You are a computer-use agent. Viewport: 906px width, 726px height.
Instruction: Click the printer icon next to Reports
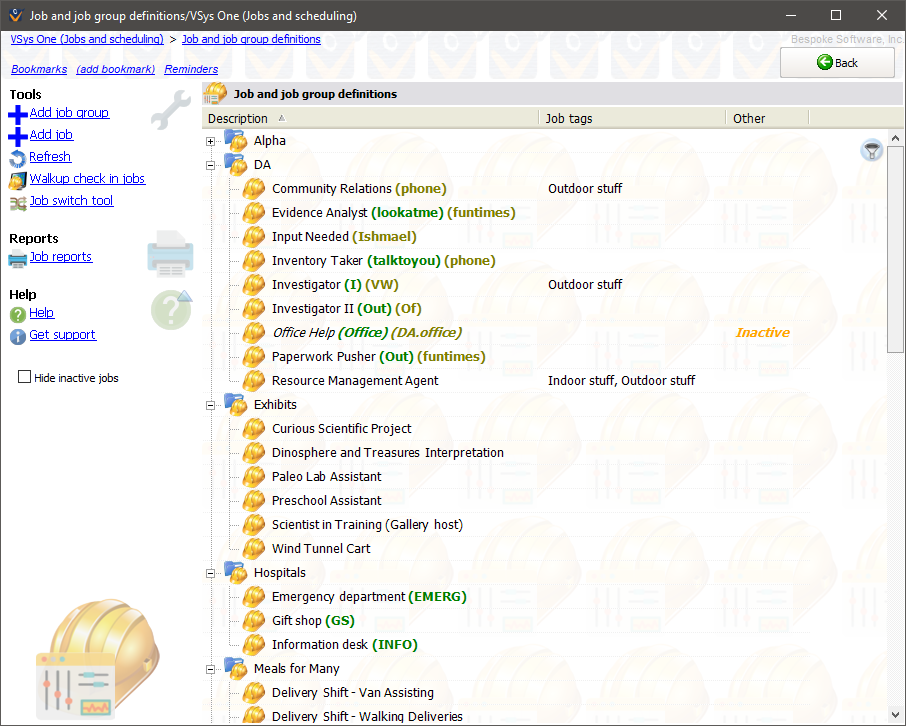tap(170, 254)
